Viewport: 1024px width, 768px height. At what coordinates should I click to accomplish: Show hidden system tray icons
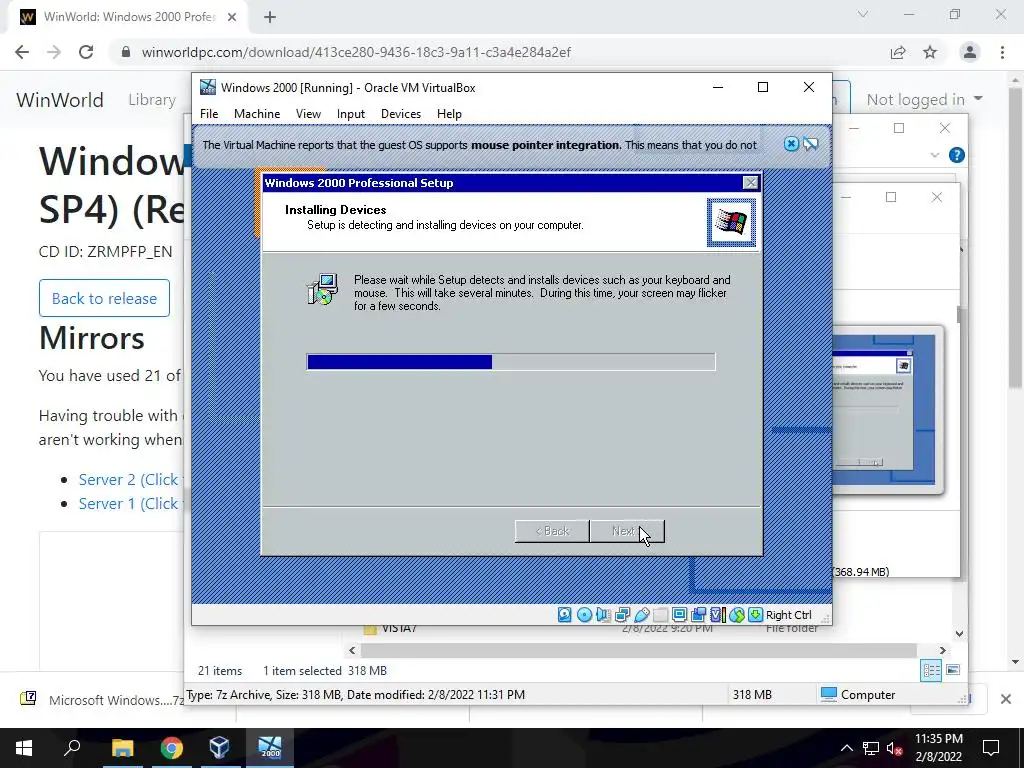coord(846,748)
